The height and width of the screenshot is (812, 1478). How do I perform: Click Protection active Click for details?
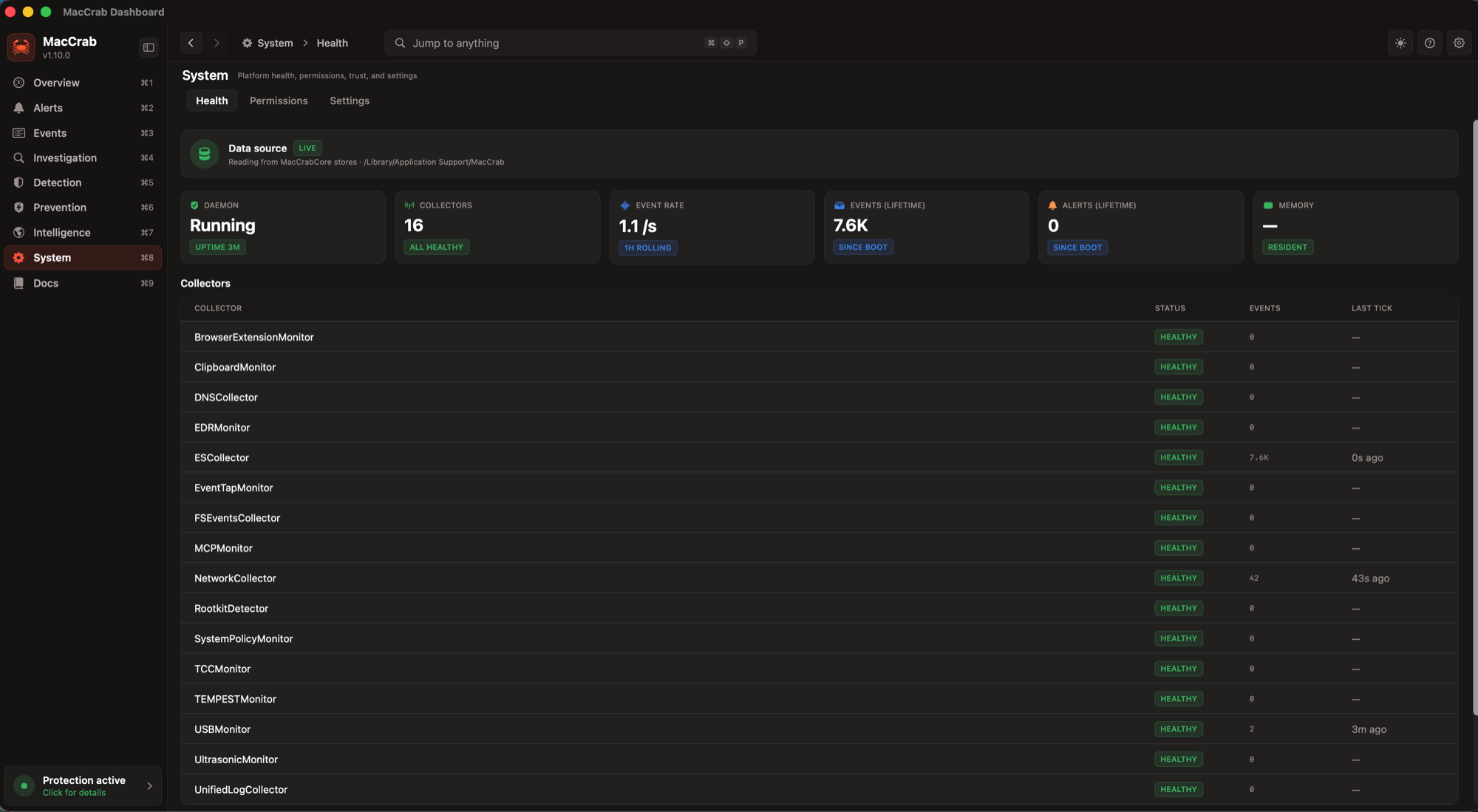click(83, 786)
